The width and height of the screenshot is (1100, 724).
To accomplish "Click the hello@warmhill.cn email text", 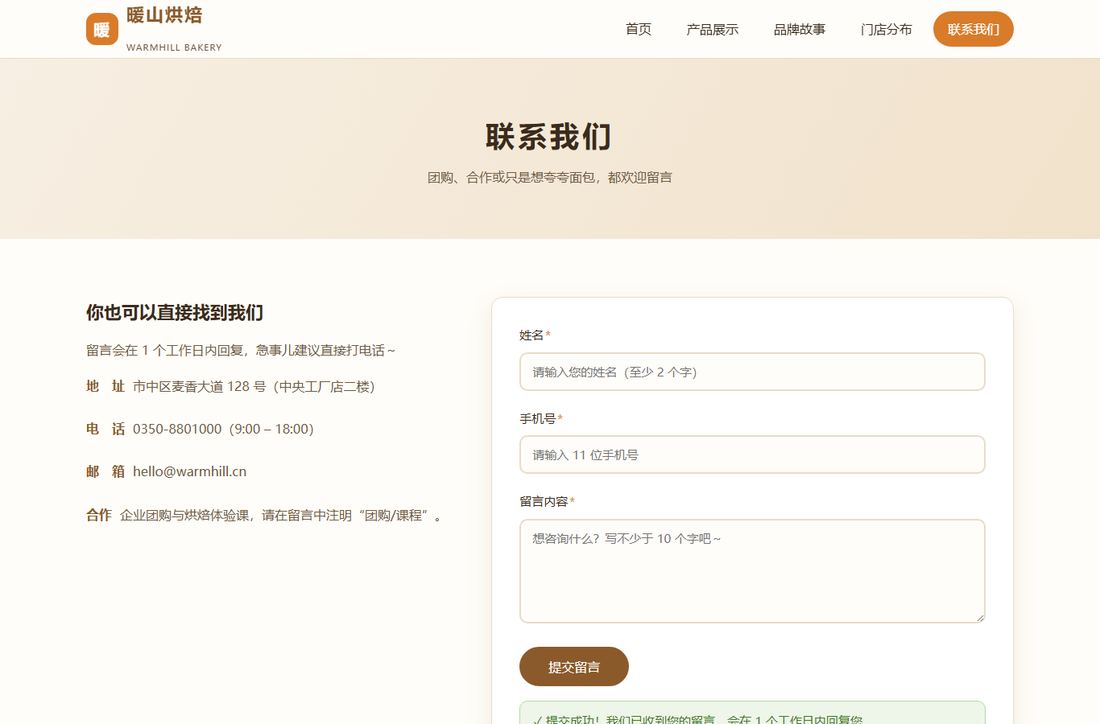I will (189, 471).
